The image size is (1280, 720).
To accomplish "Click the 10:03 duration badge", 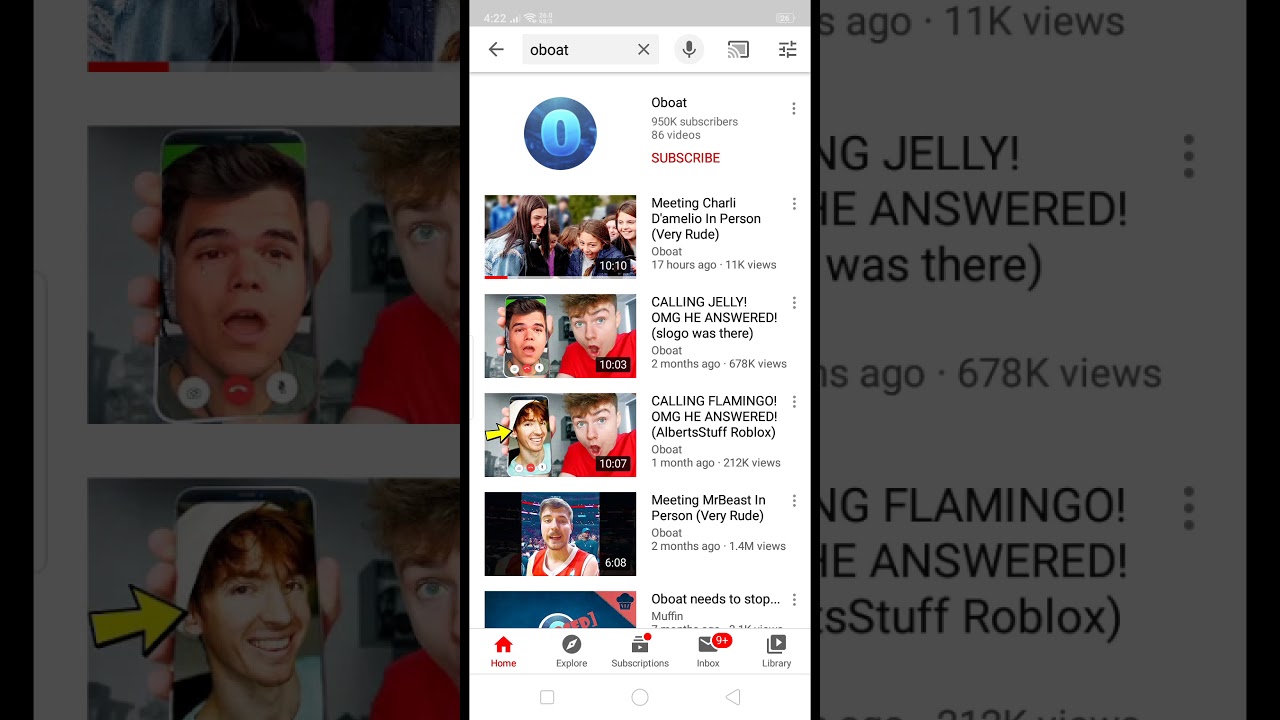I will coord(613,365).
